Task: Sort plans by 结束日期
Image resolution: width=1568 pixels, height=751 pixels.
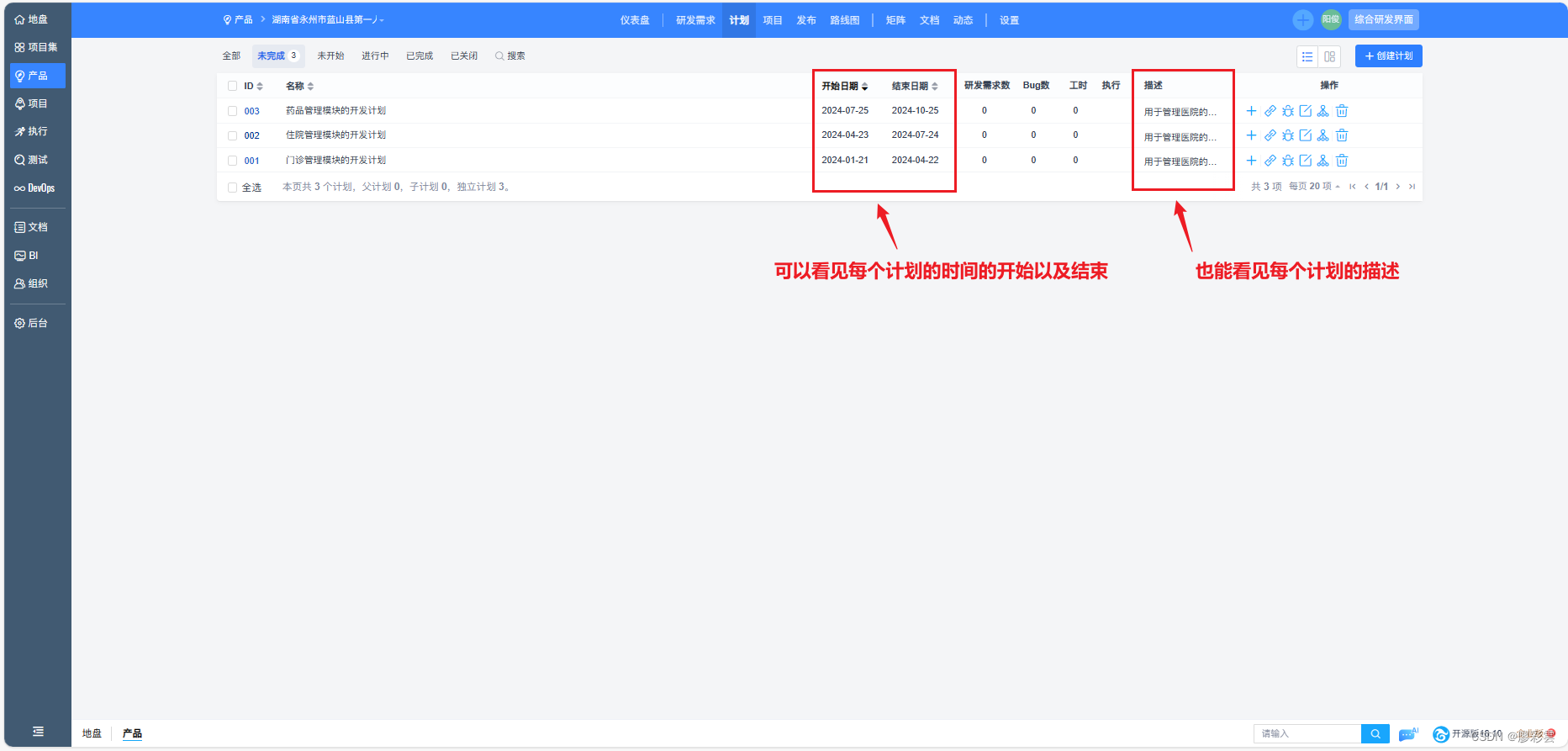Action: (x=915, y=86)
